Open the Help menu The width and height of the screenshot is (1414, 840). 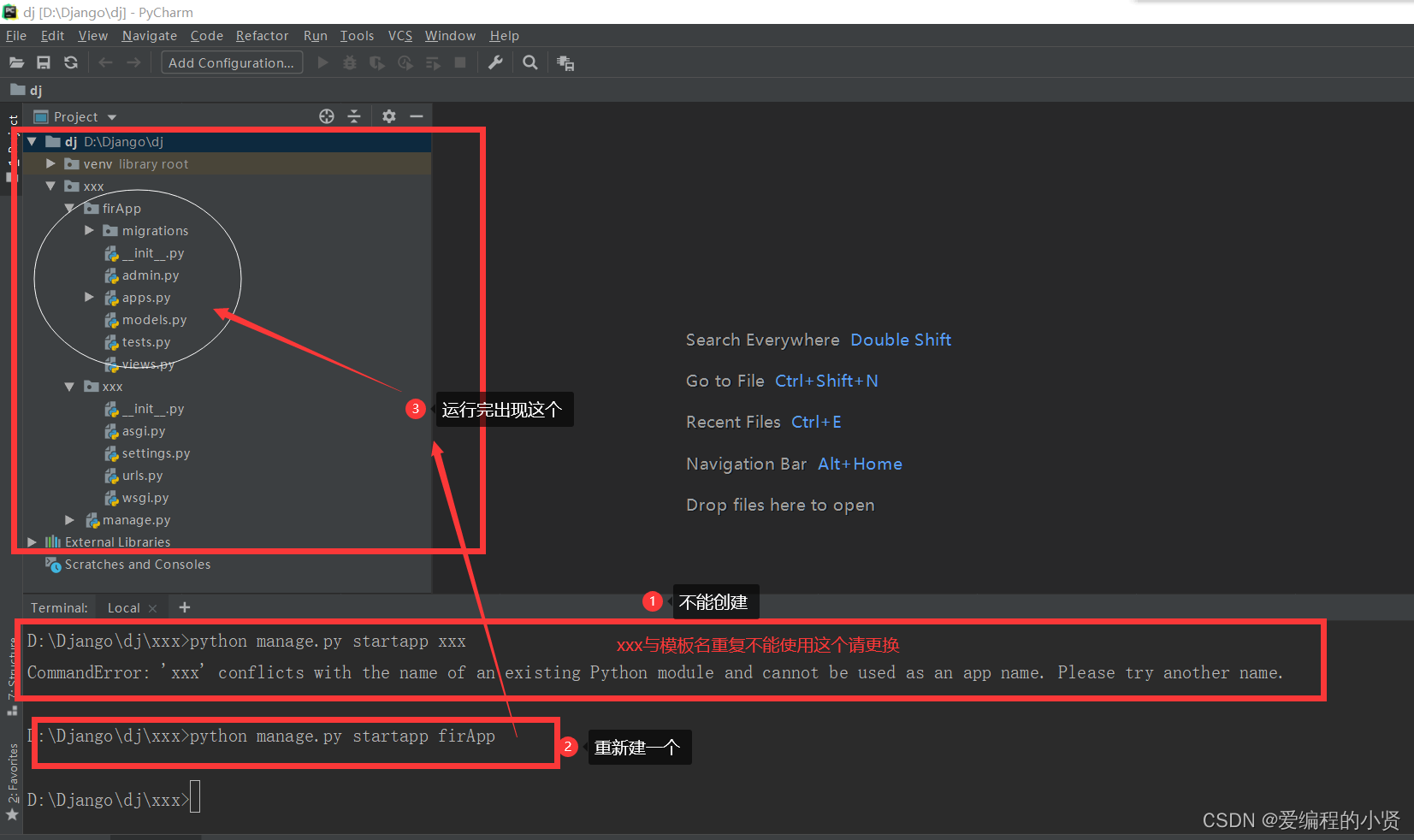point(505,36)
